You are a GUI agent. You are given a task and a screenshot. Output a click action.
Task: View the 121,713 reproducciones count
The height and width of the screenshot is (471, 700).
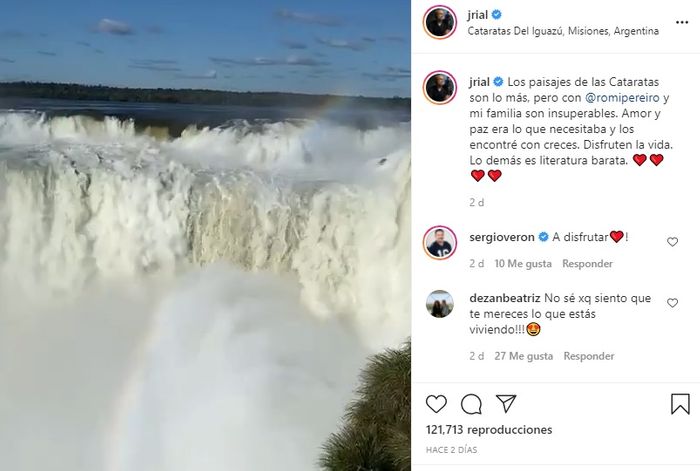[489, 430]
